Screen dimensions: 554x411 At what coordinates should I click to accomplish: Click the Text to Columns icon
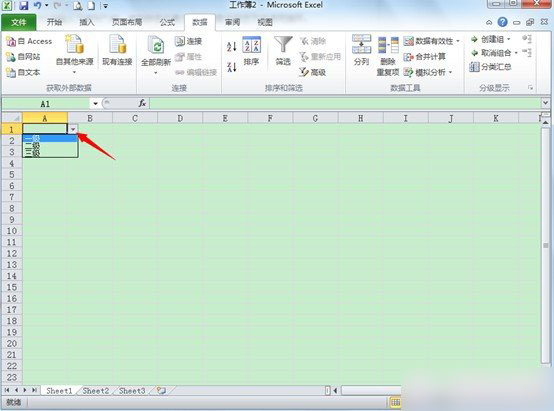click(361, 44)
